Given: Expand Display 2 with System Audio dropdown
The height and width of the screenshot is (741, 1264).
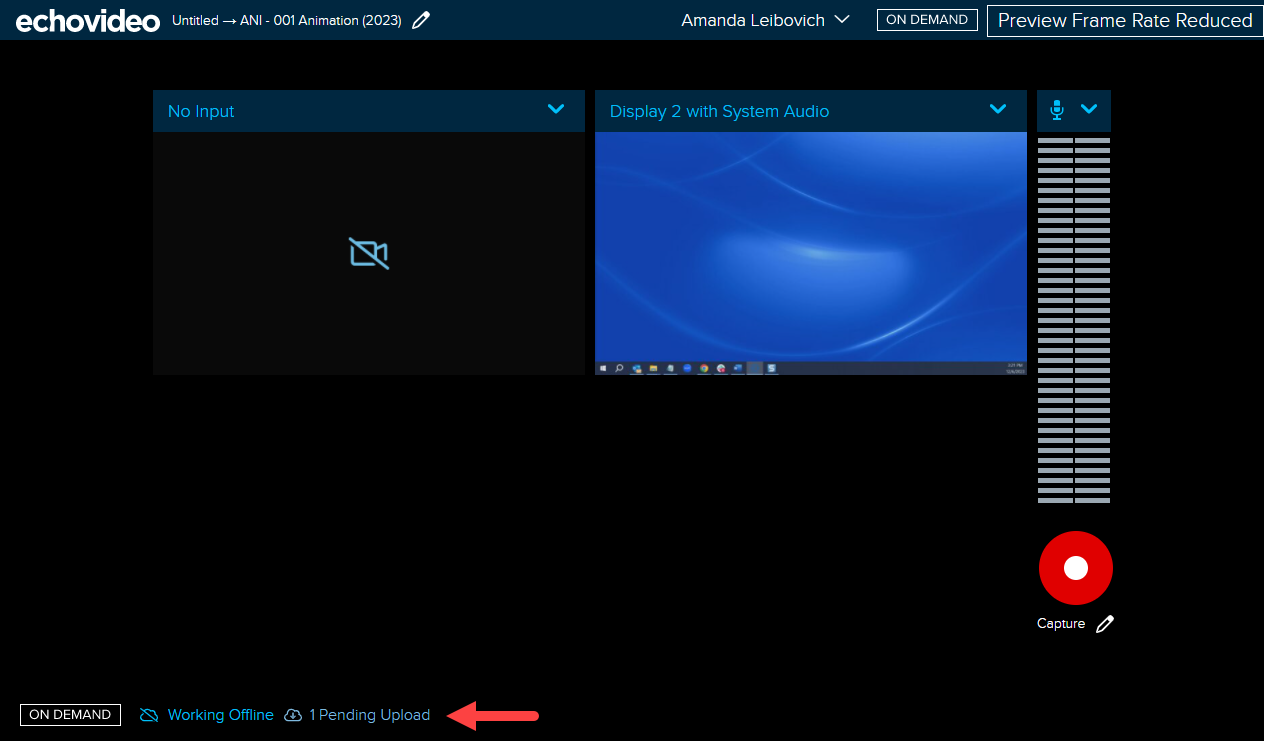Looking at the screenshot, I should coord(998,110).
